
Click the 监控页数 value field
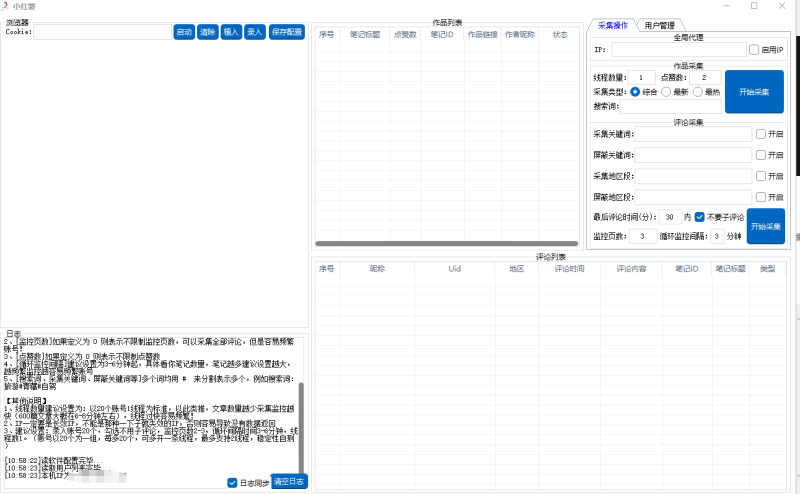pos(643,236)
